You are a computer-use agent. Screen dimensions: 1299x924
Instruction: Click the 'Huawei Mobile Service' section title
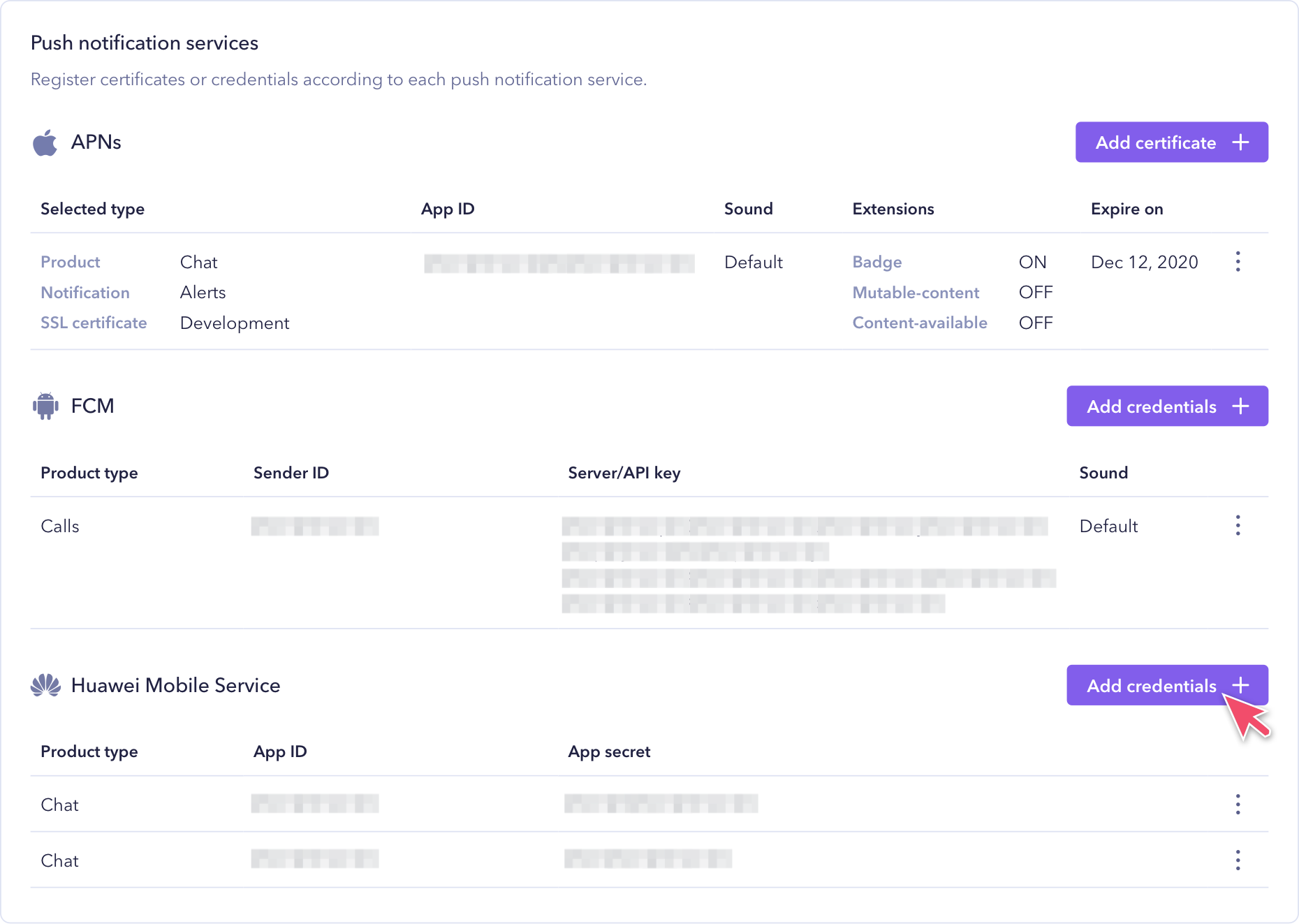(175, 685)
